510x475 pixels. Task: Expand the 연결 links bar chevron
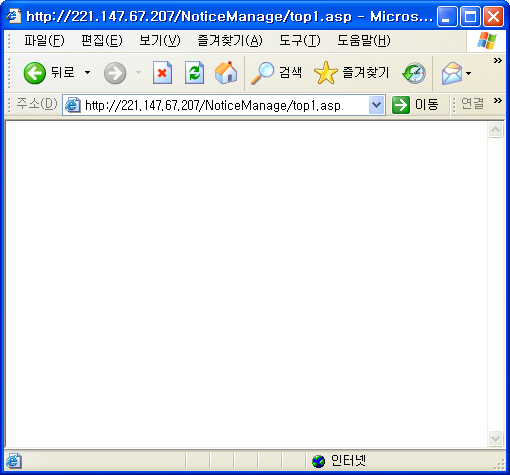pos(498,100)
